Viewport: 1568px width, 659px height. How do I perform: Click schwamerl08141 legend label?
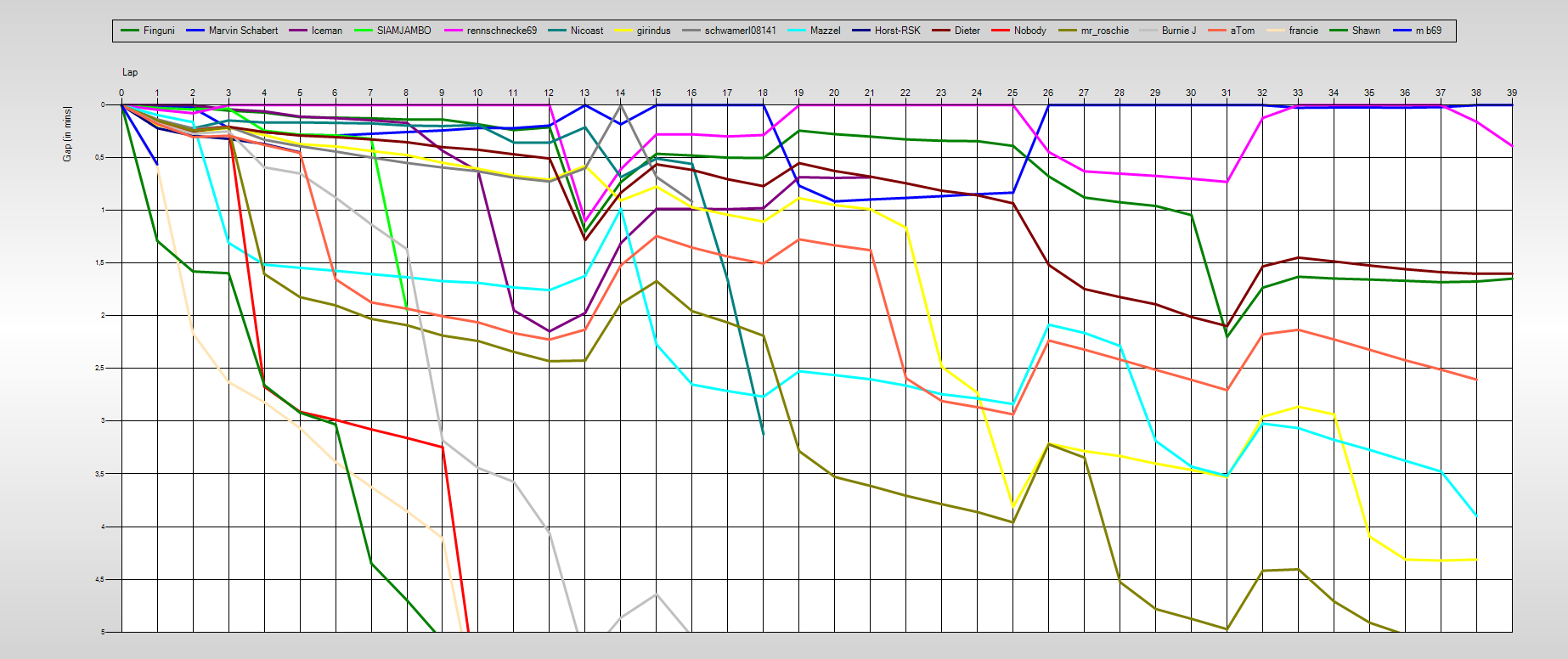740,31
